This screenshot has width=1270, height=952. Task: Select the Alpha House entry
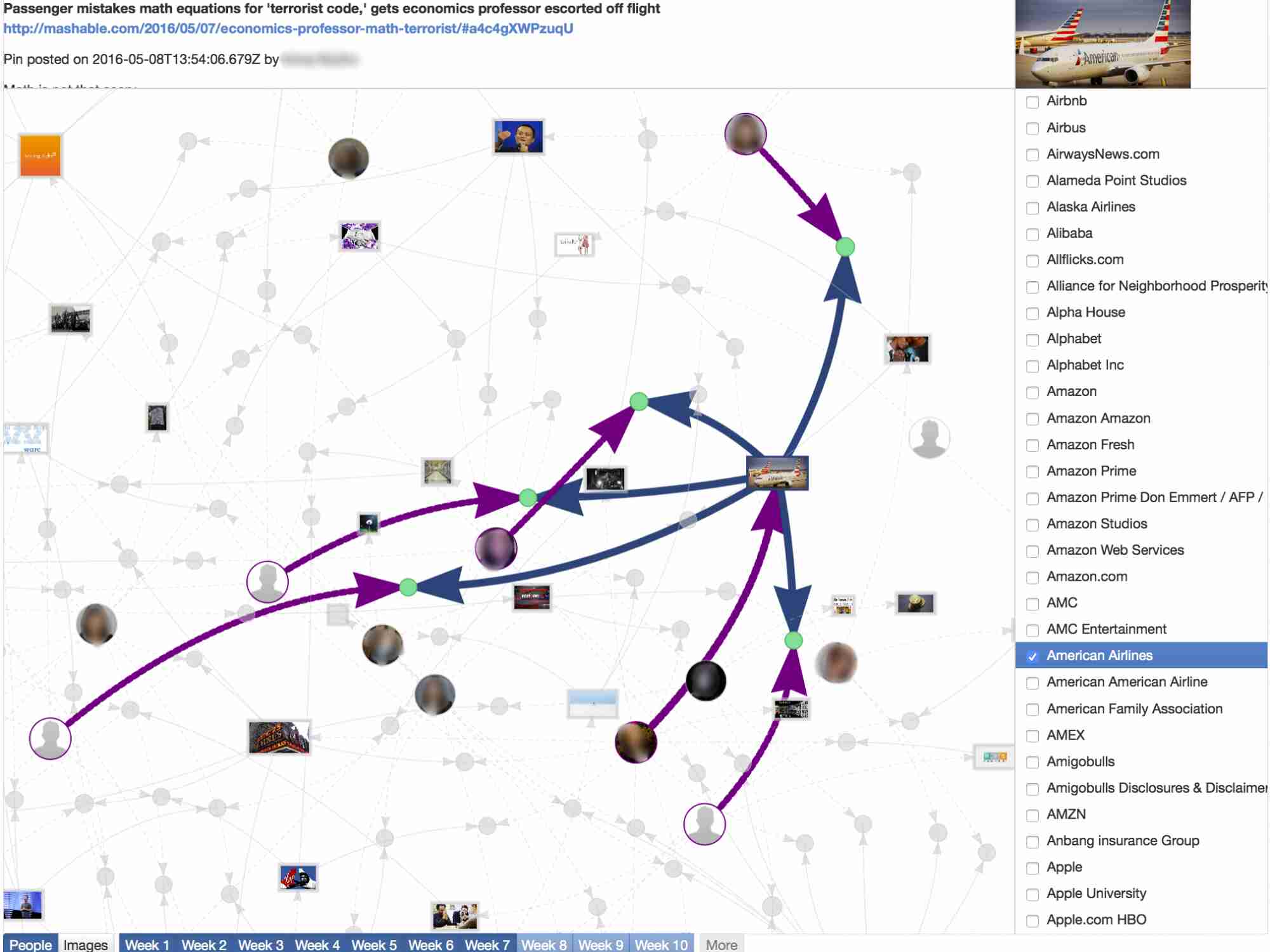[1085, 313]
